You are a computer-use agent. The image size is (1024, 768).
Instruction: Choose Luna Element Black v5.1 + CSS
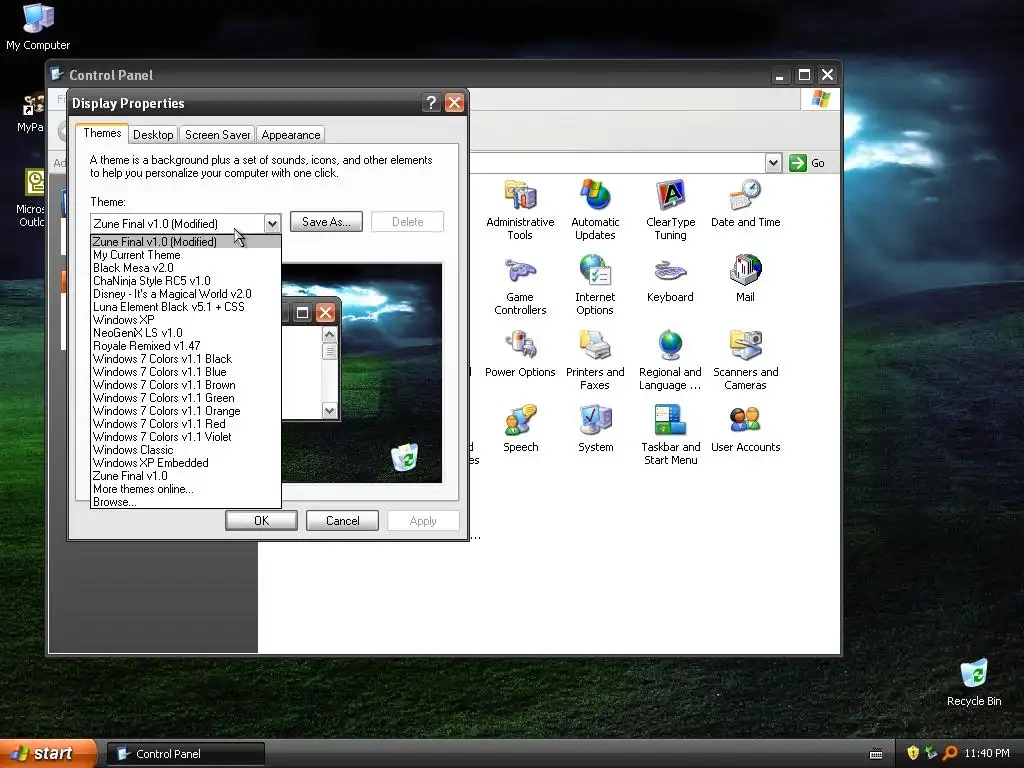[186, 307]
